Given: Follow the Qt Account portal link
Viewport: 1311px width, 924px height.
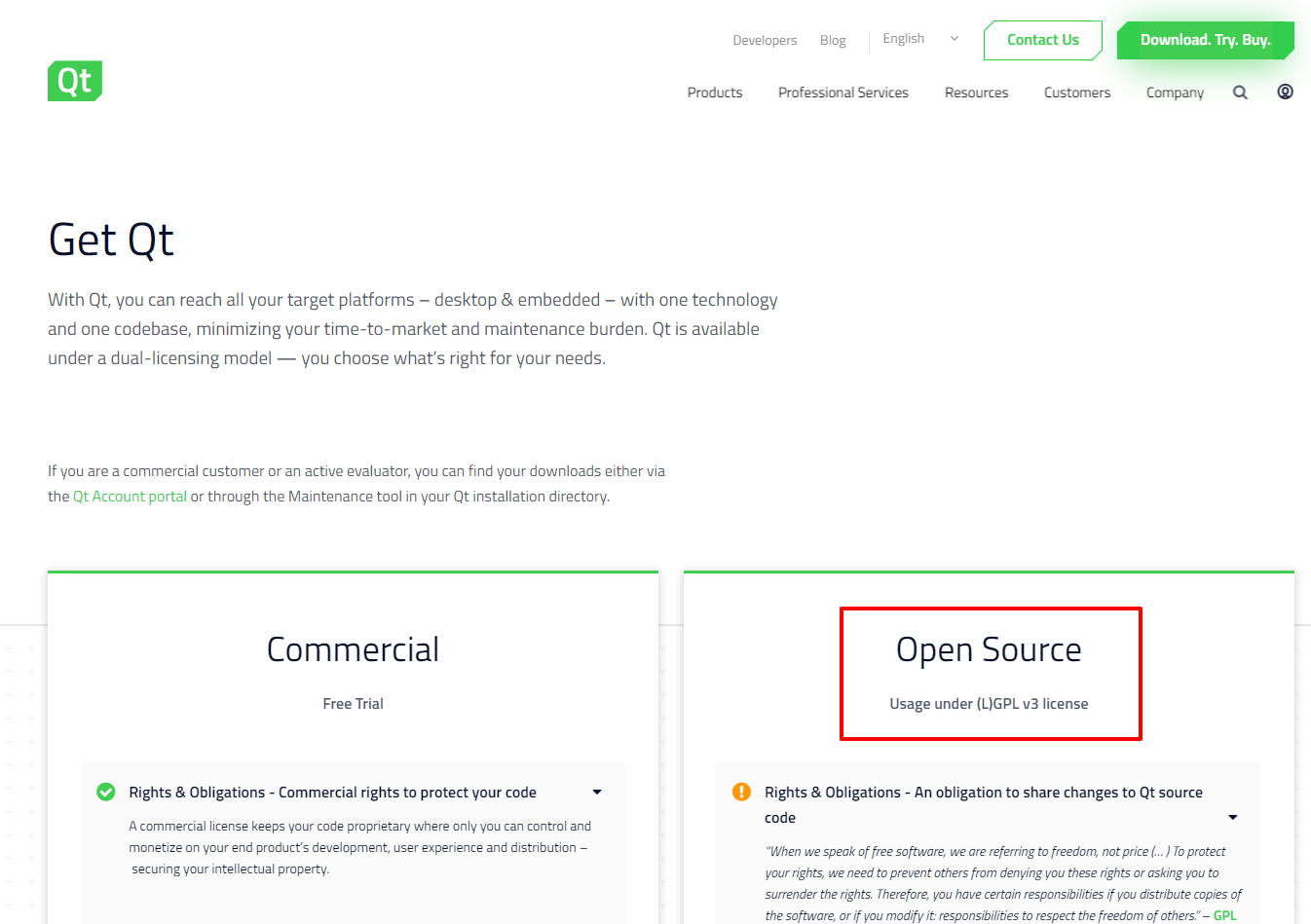Looking at the screenshot, I should [130, 497].
